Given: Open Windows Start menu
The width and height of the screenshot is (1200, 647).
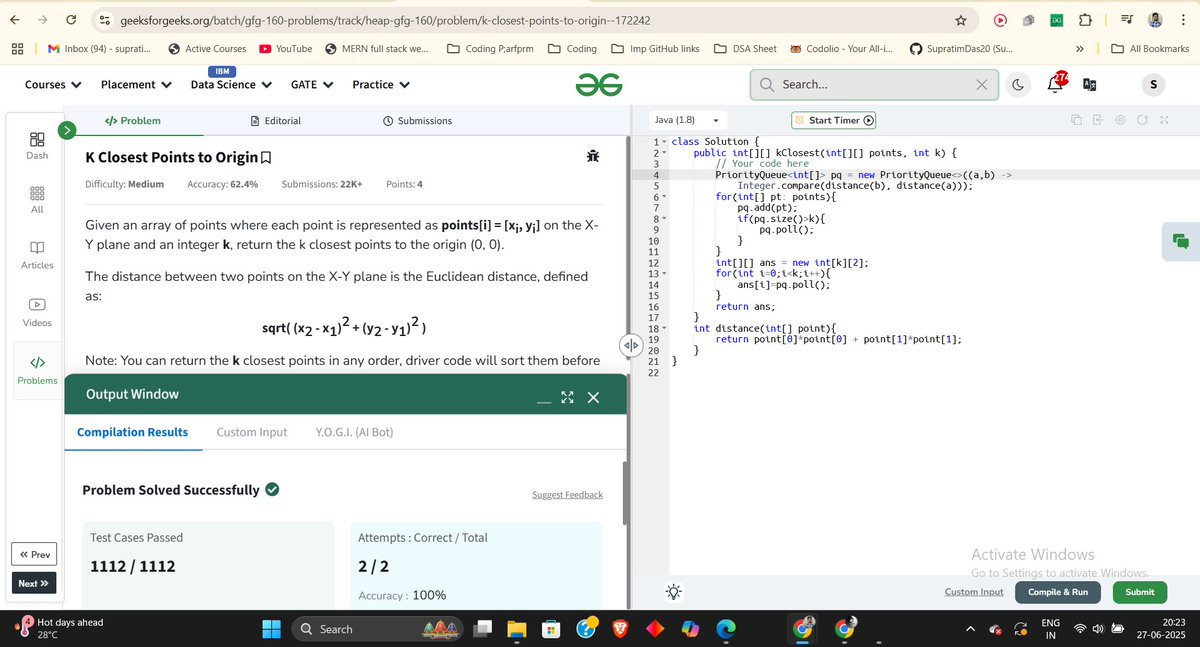Looking at the screenshot, I should pos(272,628).
